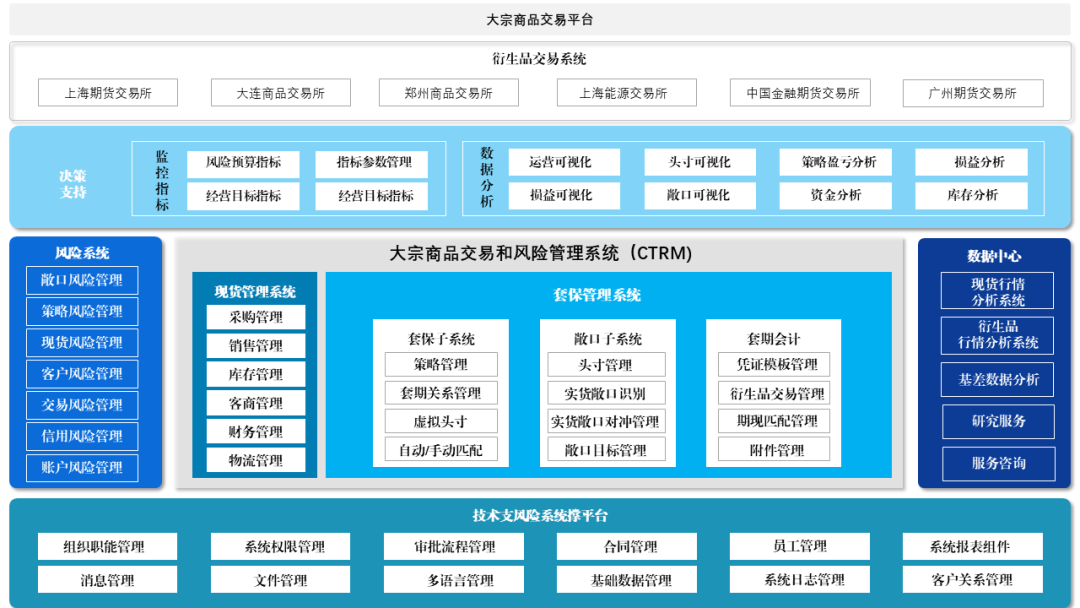Image resolution: width=1080 pixels, height=608 pixels.
Task: Click 多语言管理 in the support platform
Action: tap(453, 578)
